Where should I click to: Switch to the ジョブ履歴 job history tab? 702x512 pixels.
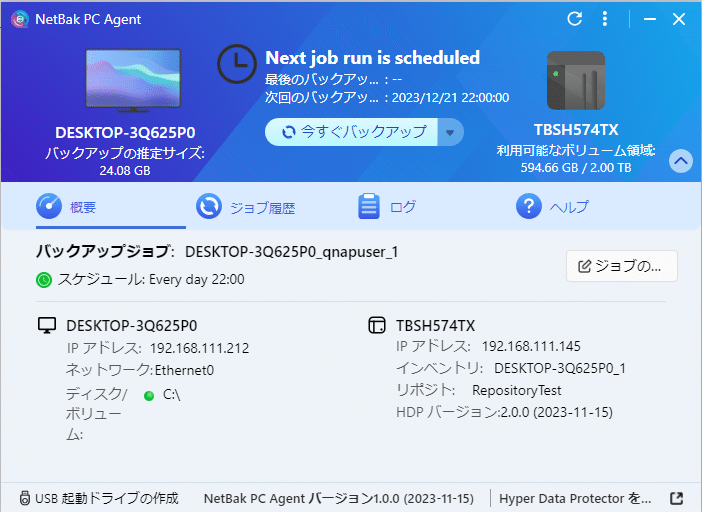click(245, 207)
